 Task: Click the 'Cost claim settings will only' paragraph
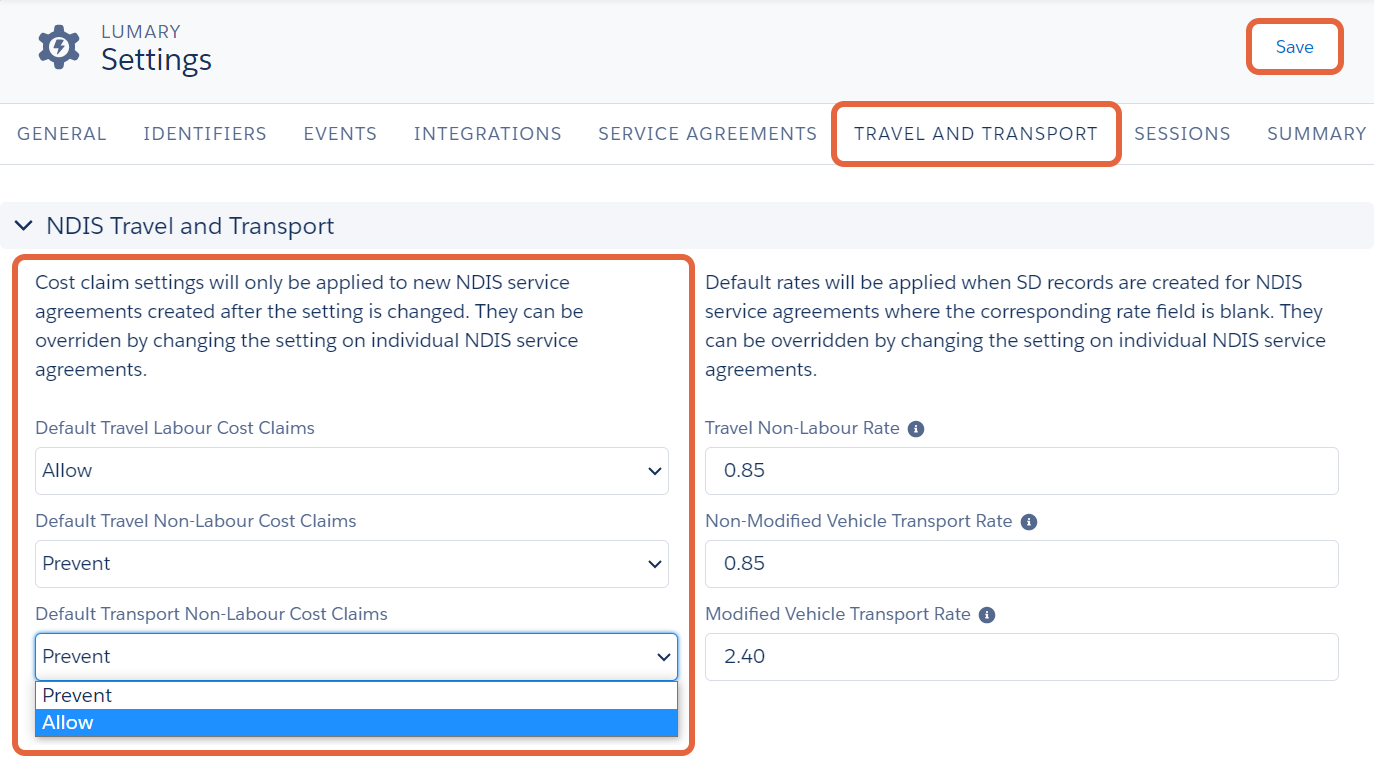point(310,326)
